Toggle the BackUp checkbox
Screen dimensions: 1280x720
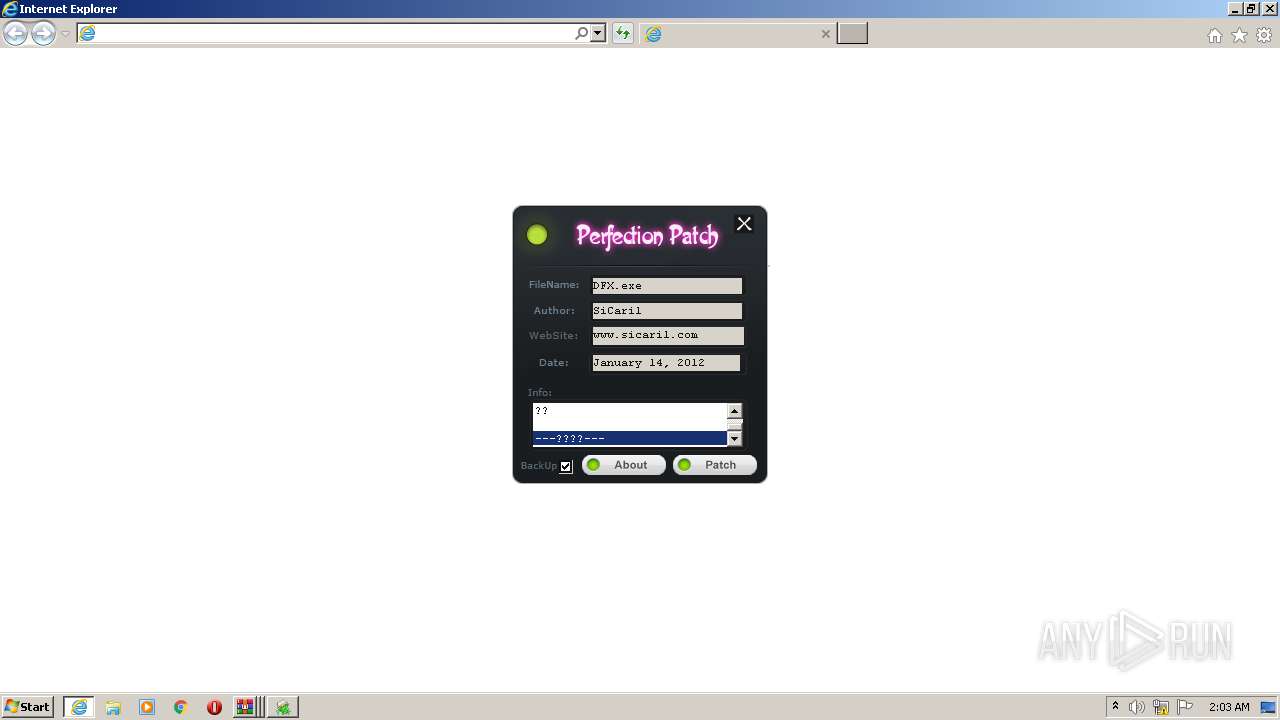click(566, 466)
